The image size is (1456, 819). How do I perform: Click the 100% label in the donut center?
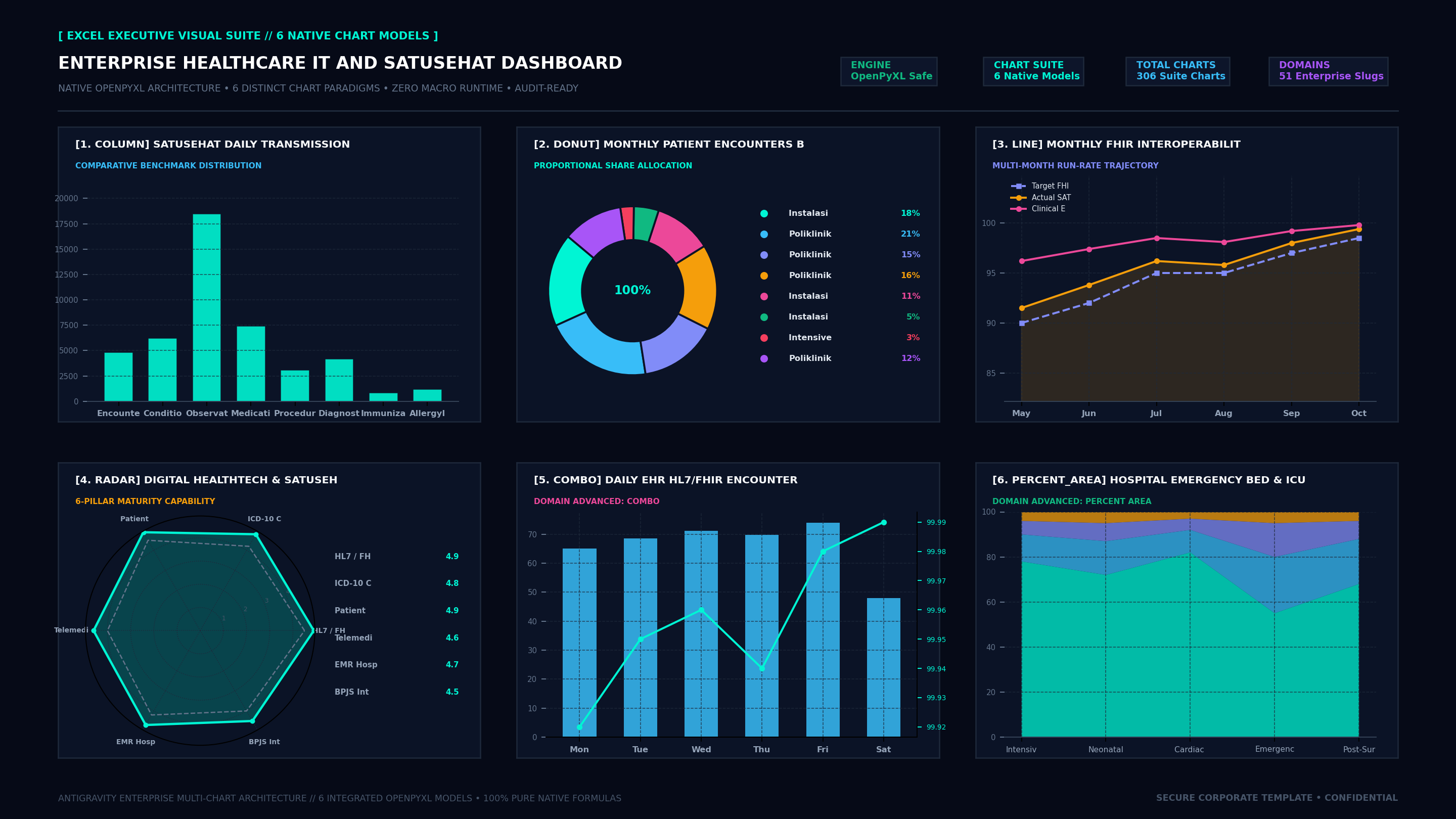(x=632, y=291)
